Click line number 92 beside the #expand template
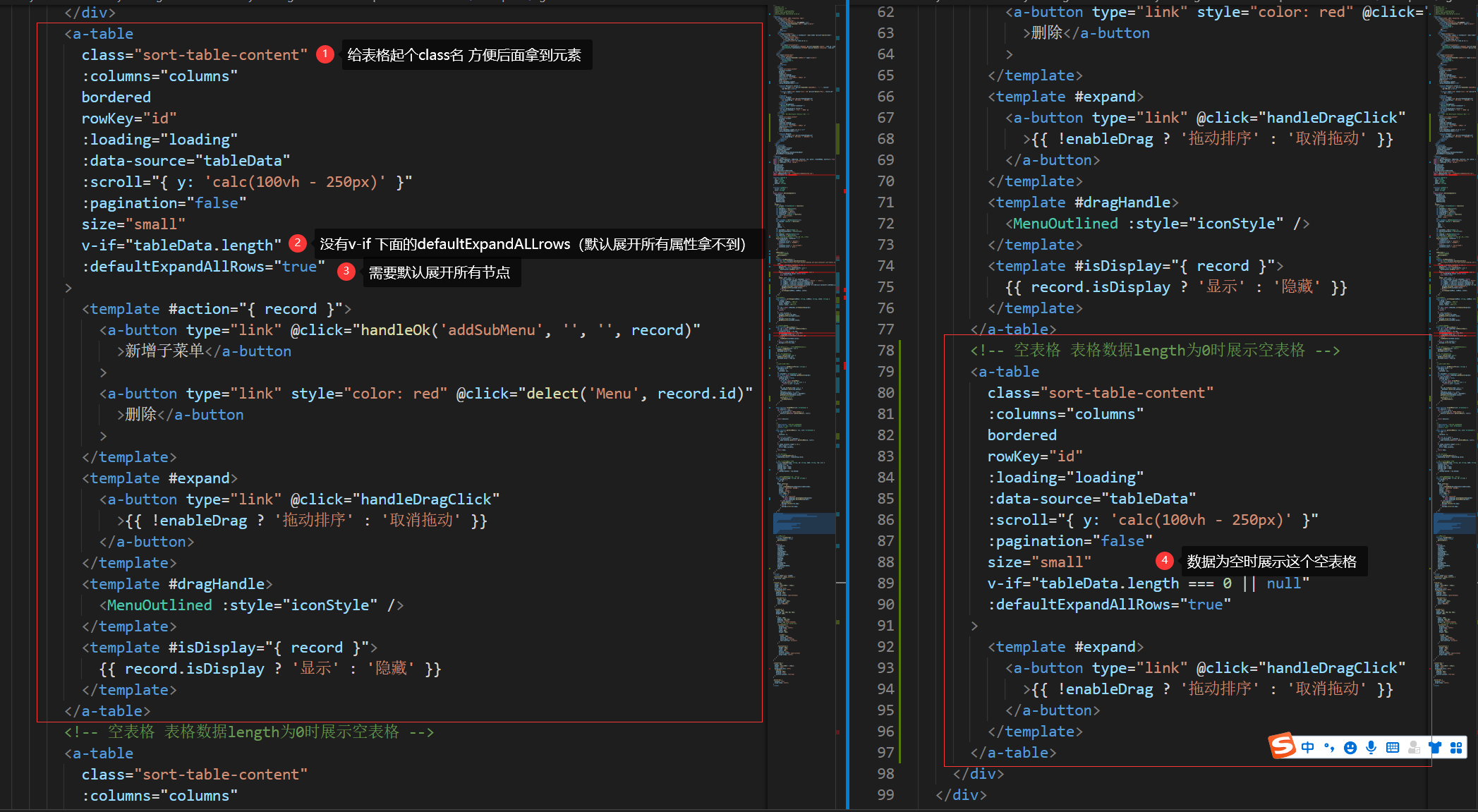Screen dimensions: 1478x812 click(885, 647)
